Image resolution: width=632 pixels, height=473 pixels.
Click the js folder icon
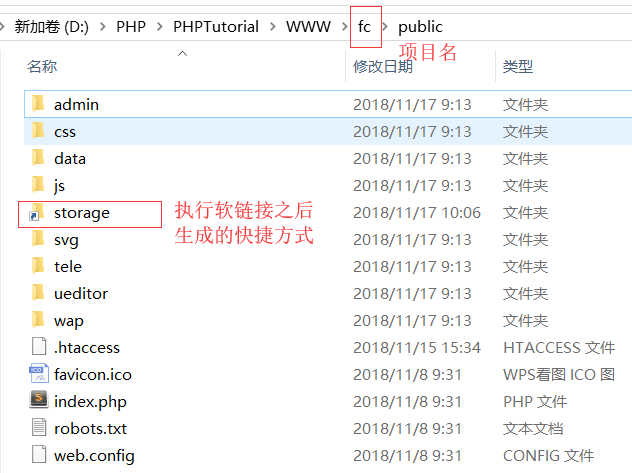[x=38, y=185]
